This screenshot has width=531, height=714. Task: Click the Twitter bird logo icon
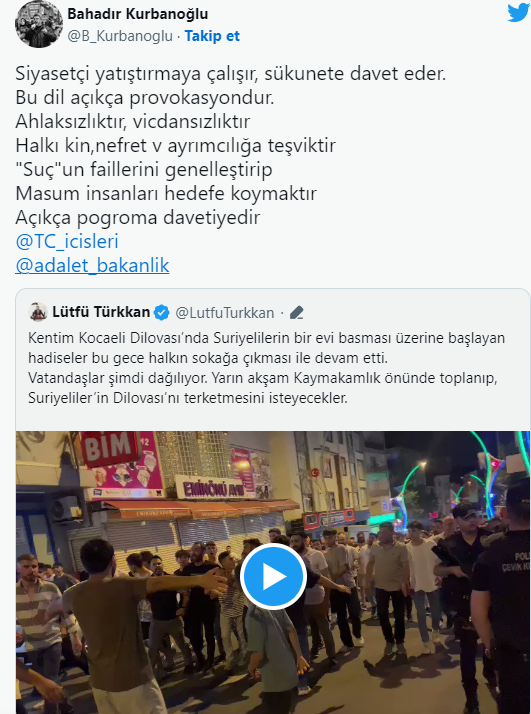click(518, 12)
